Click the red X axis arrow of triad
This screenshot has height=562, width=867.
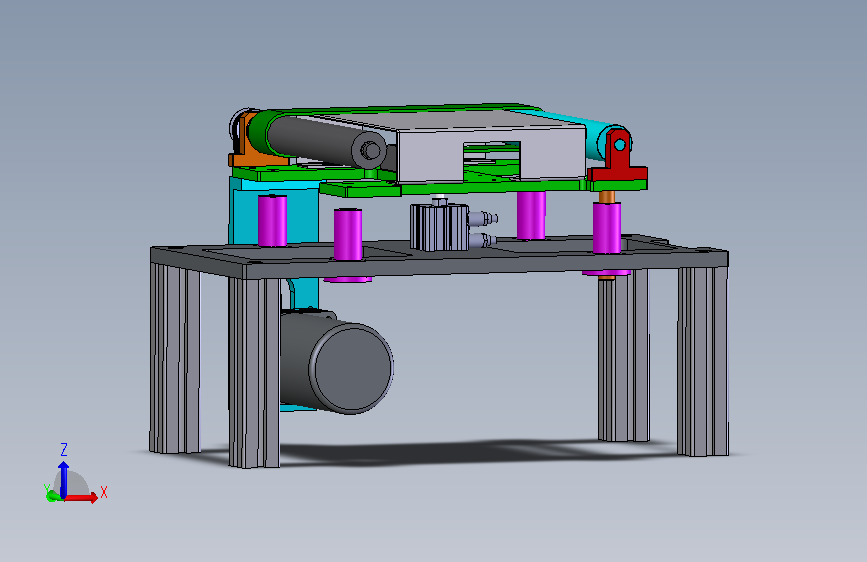[82, 498]
